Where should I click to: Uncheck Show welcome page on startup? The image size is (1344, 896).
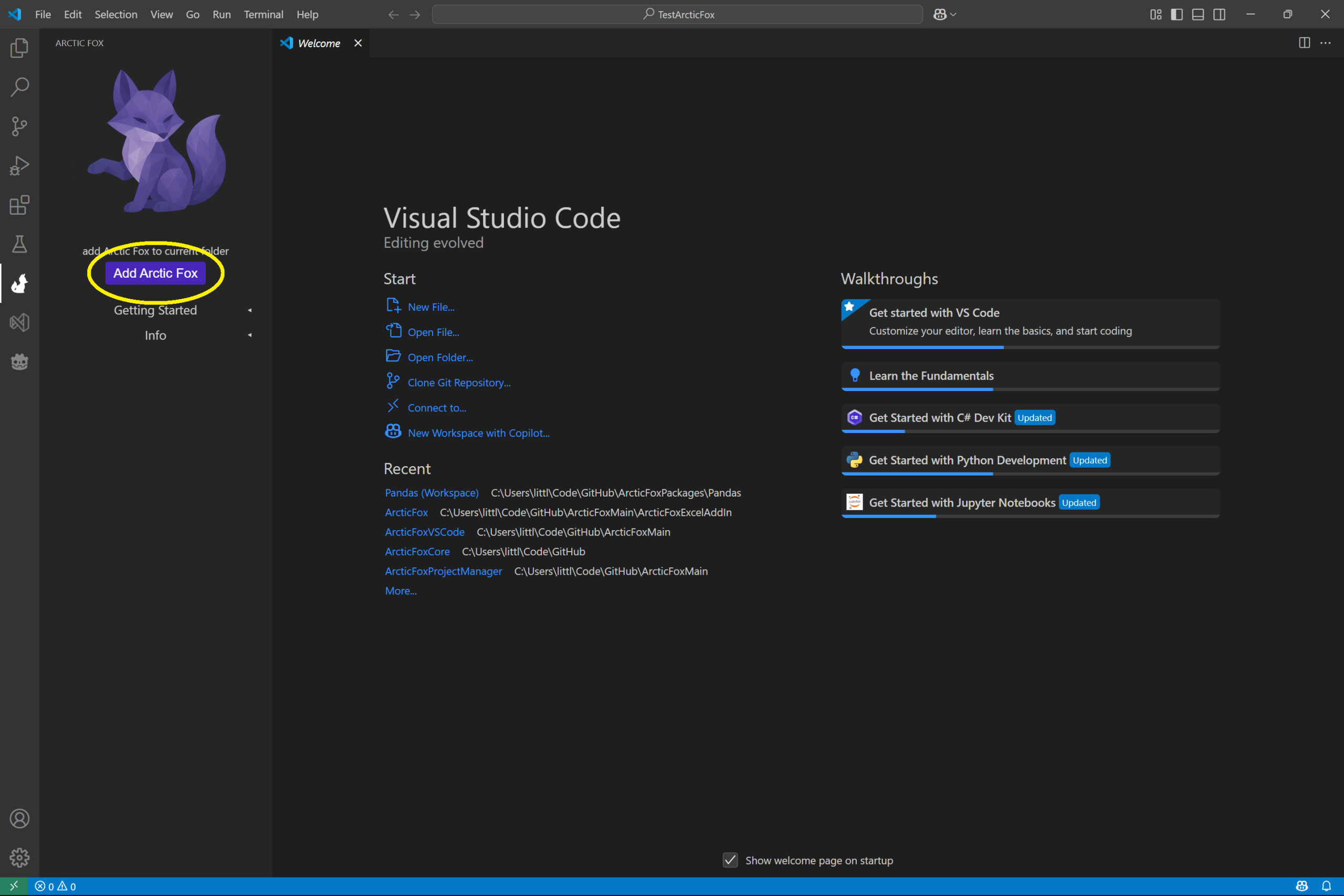[x=730, y=860]
